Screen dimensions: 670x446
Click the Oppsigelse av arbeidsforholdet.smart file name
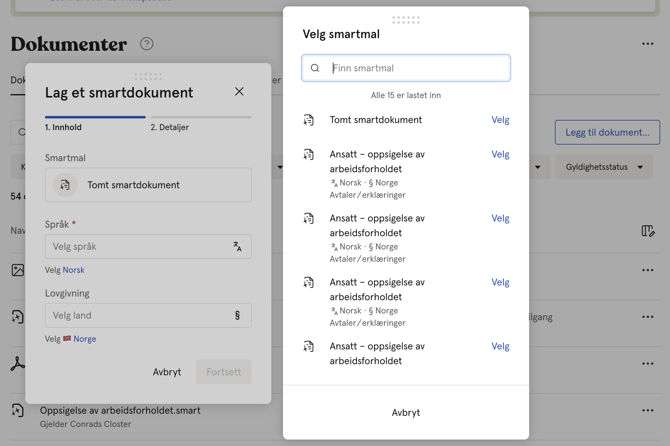click(x=120, y=411)
